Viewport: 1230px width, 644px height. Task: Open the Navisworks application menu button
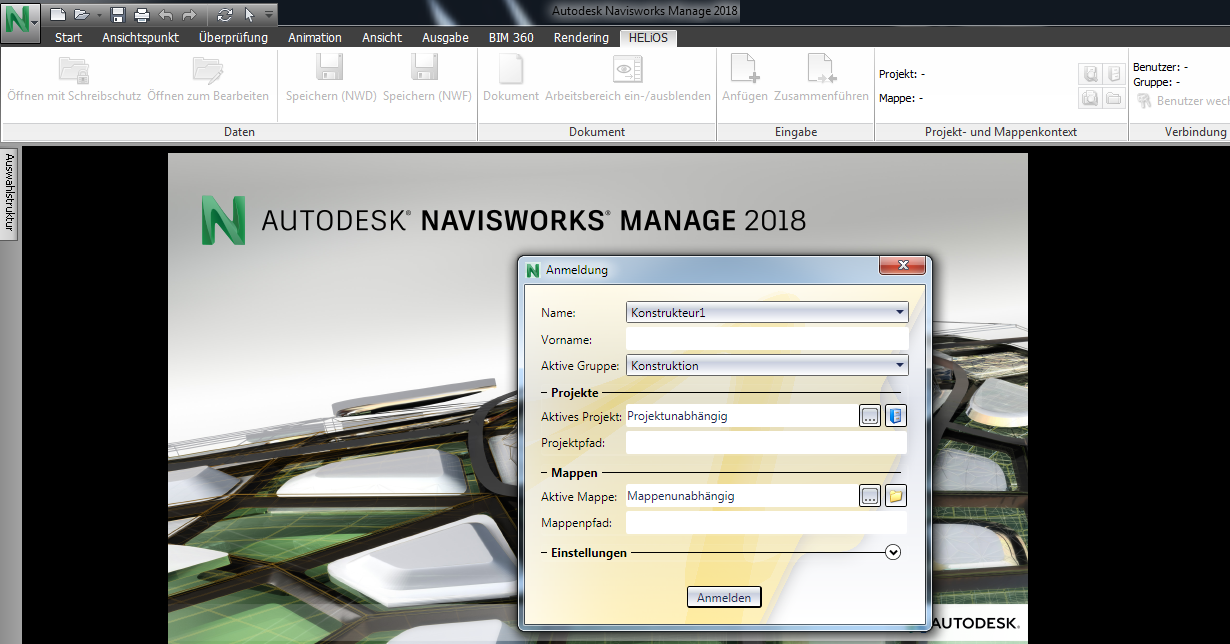click(x=20, y=21)
